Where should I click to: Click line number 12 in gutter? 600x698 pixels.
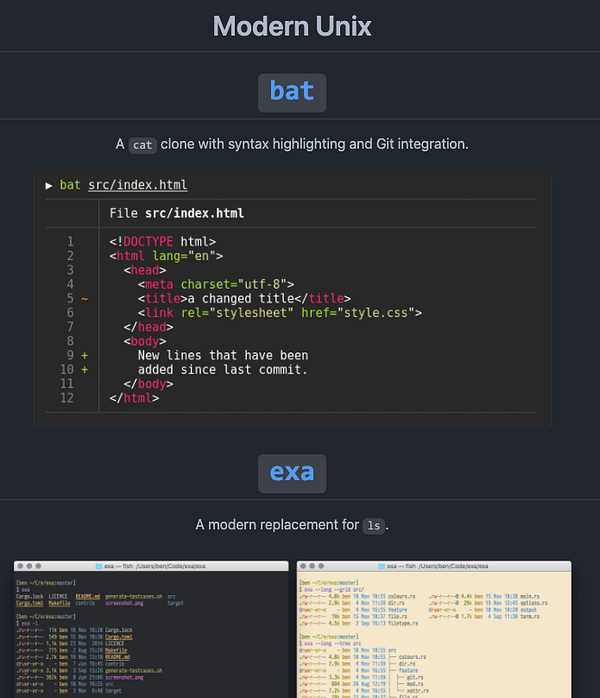pos(67,398)
